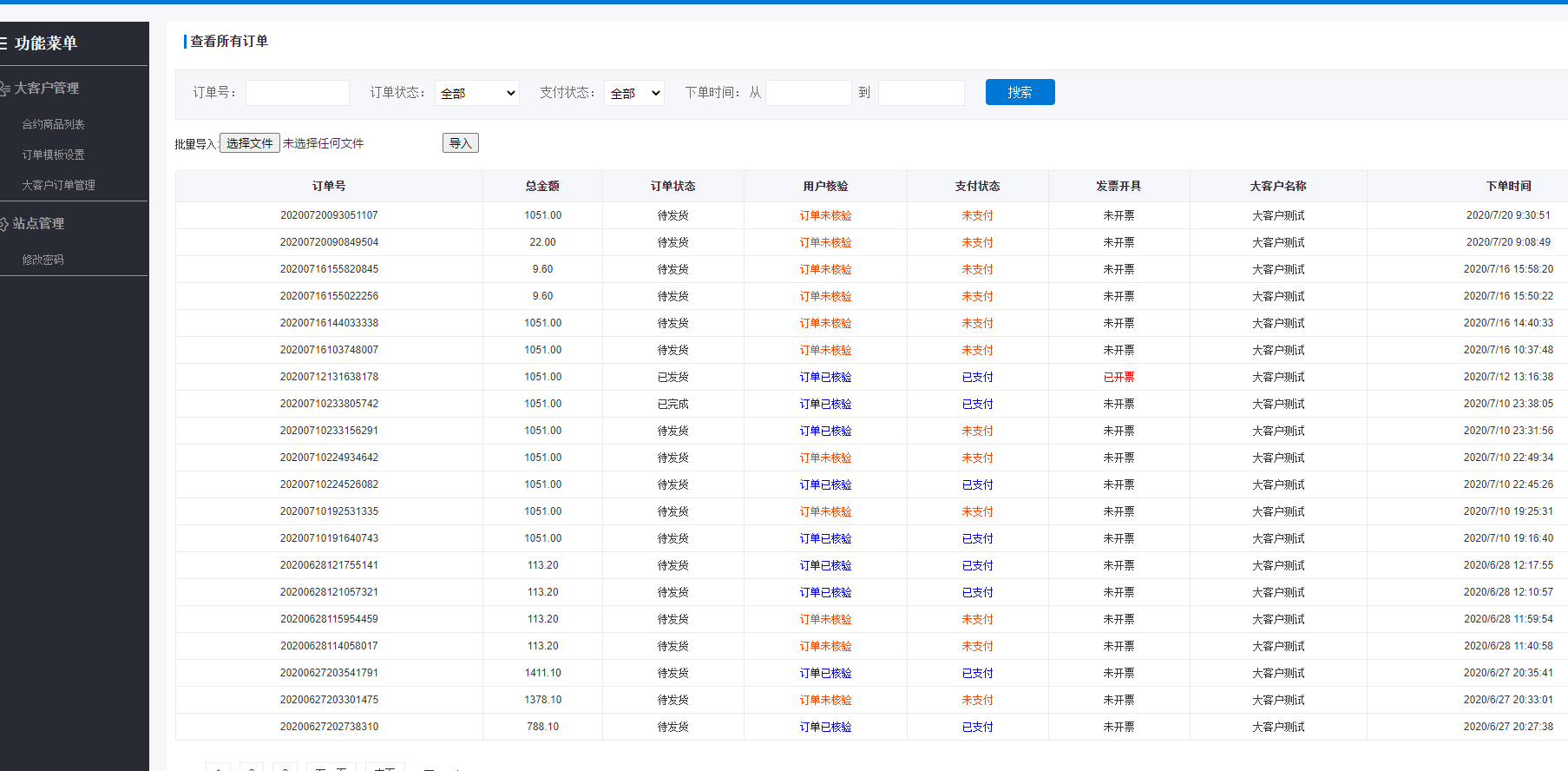Focus the 下单时间 start date field
The image size is (1568, 771).
809,93
